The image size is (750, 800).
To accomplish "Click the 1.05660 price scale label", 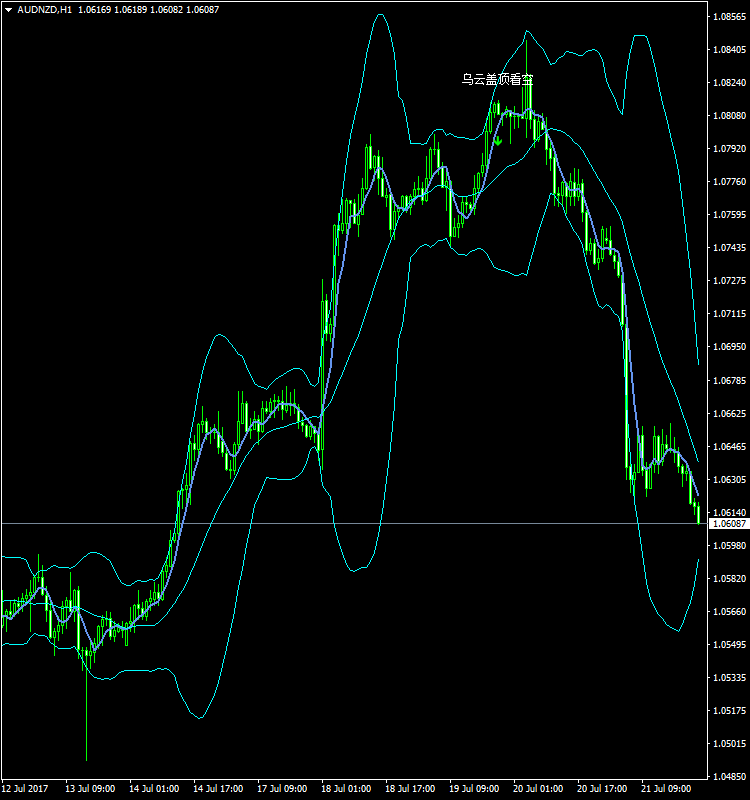I will click(730, 612).
